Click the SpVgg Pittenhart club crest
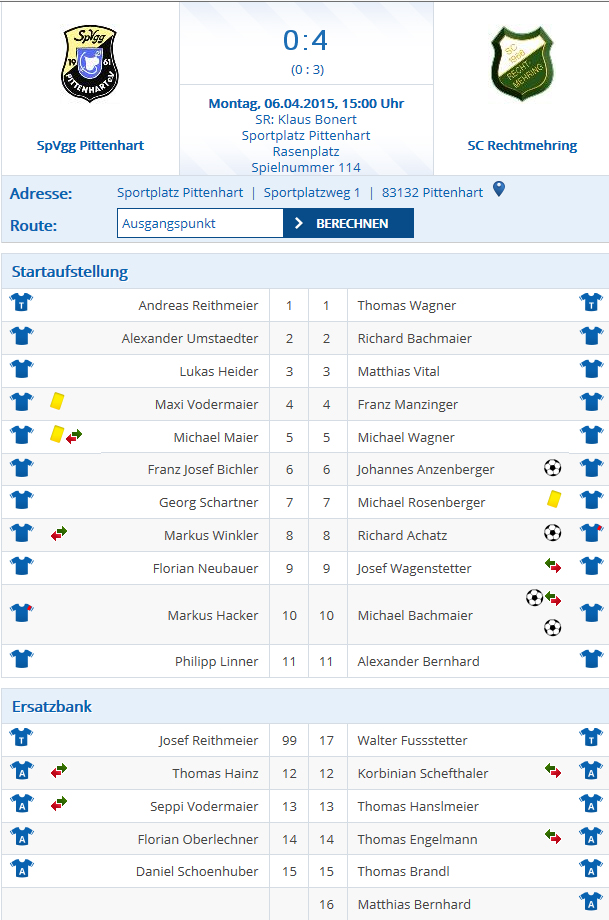 coord(90,63)
